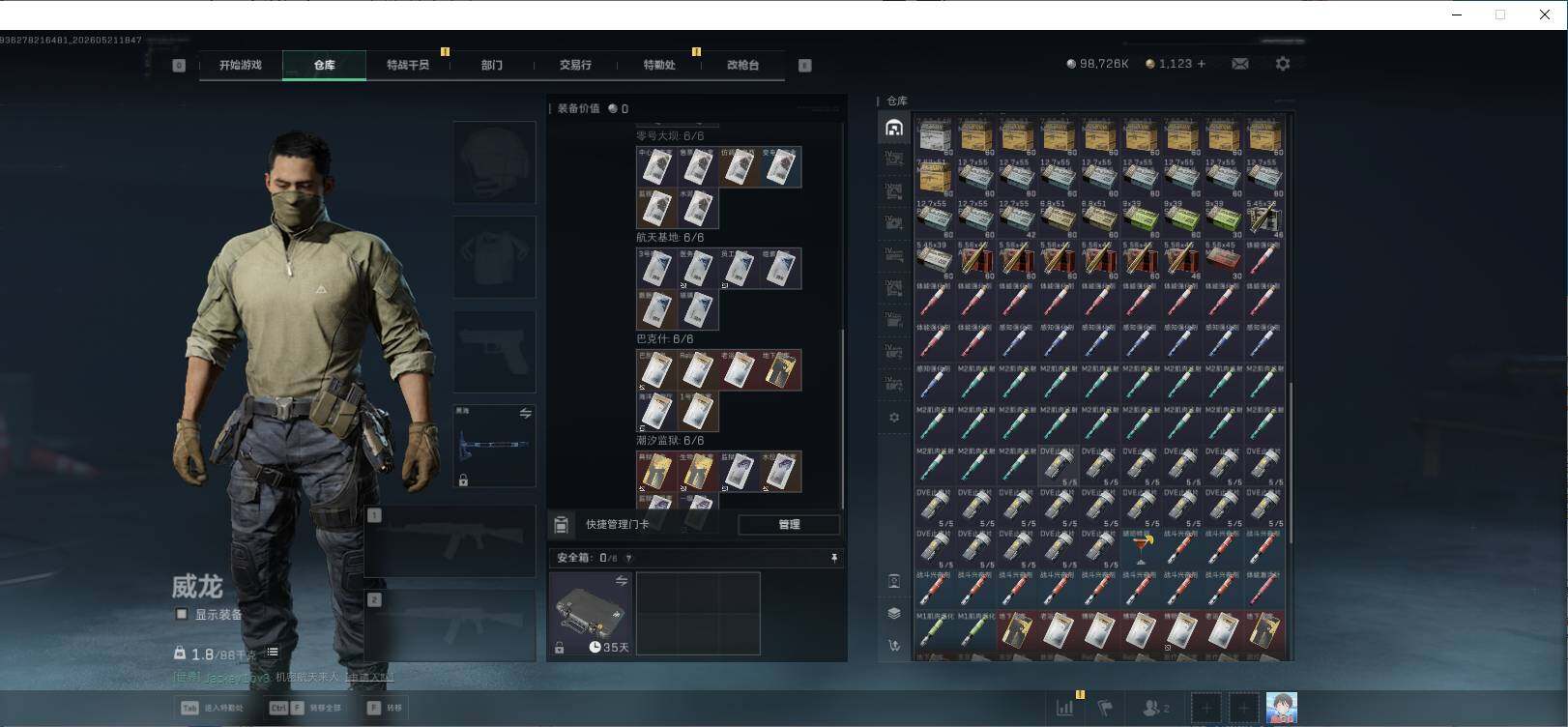Click the keycard panel scrollbar
Viewport: 1568px width, 727px height.
click(x=843, y=419)
